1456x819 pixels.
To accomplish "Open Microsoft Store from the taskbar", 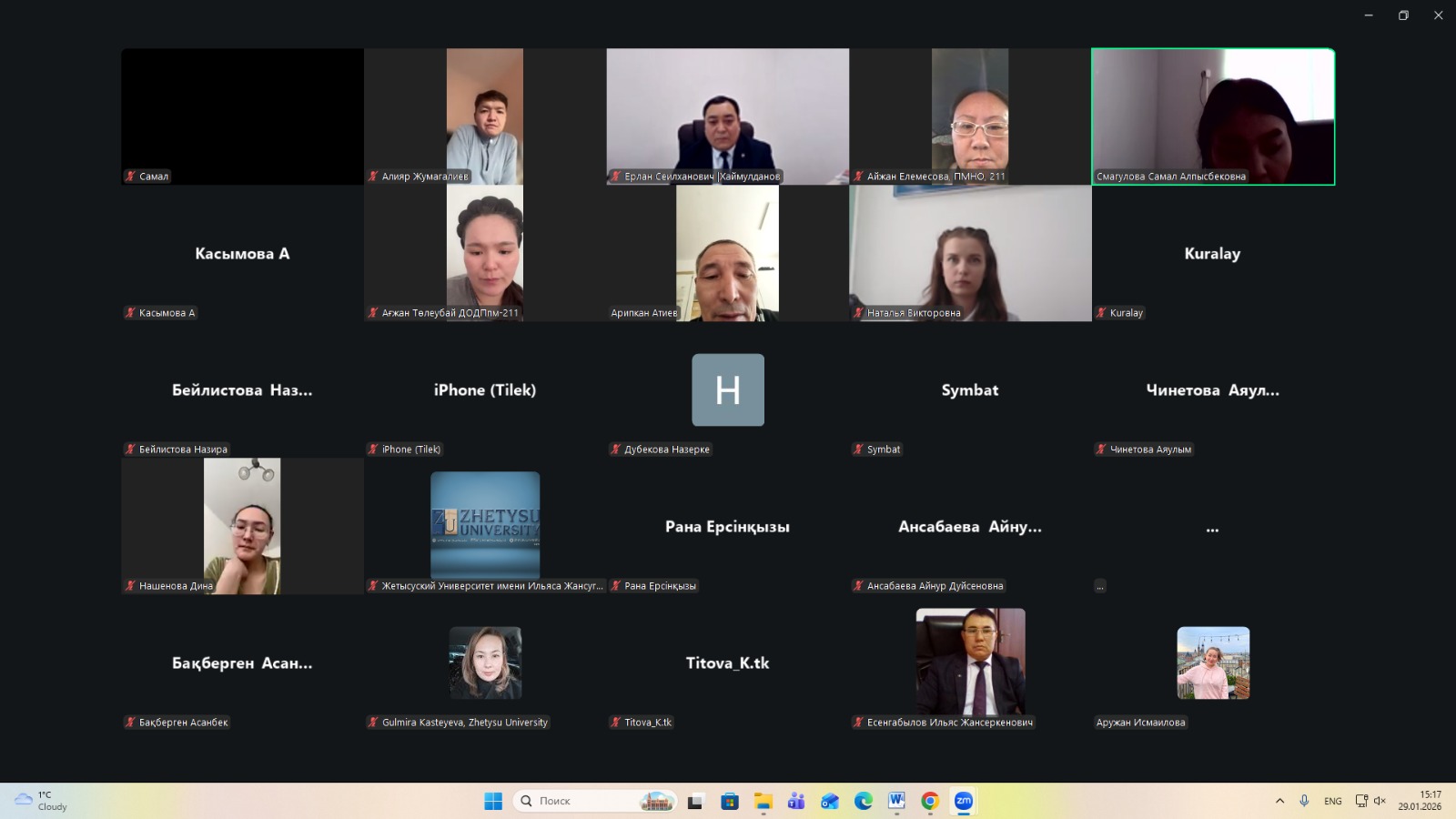I will pyautogui.click(x=730, y=801).
